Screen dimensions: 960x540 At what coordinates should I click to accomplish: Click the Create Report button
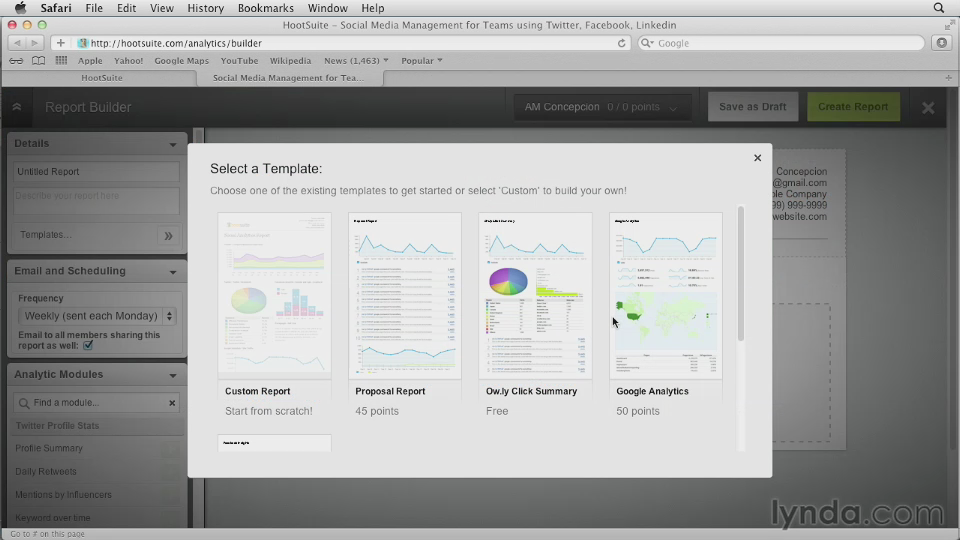click(853, 107)
